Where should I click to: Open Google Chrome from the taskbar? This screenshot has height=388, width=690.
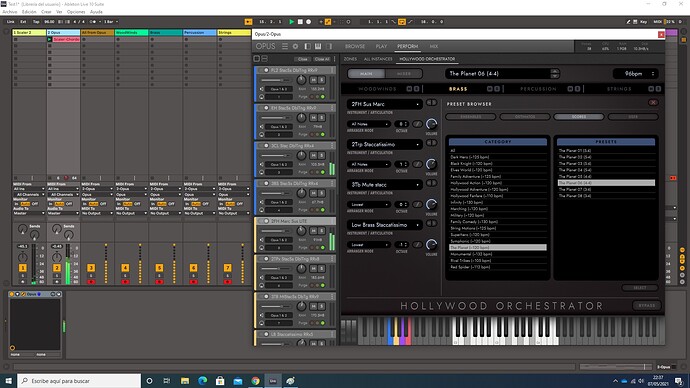255,381
